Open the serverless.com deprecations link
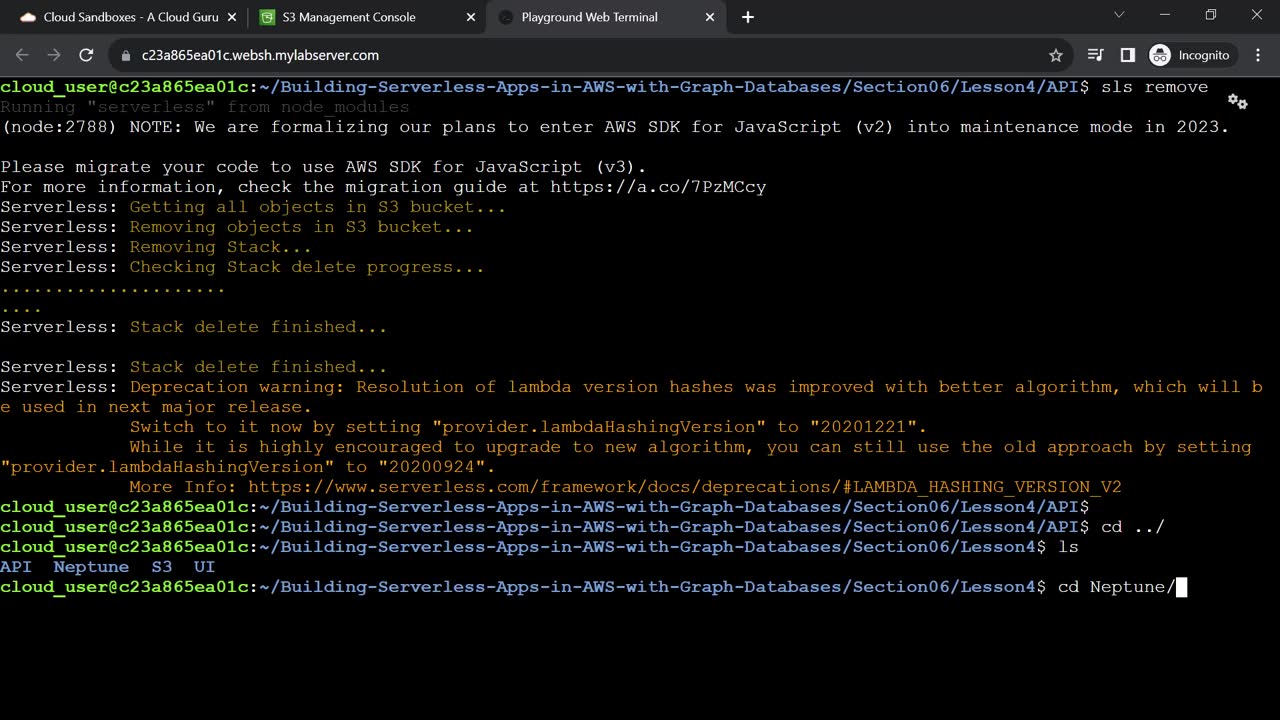 pos(684,487)
